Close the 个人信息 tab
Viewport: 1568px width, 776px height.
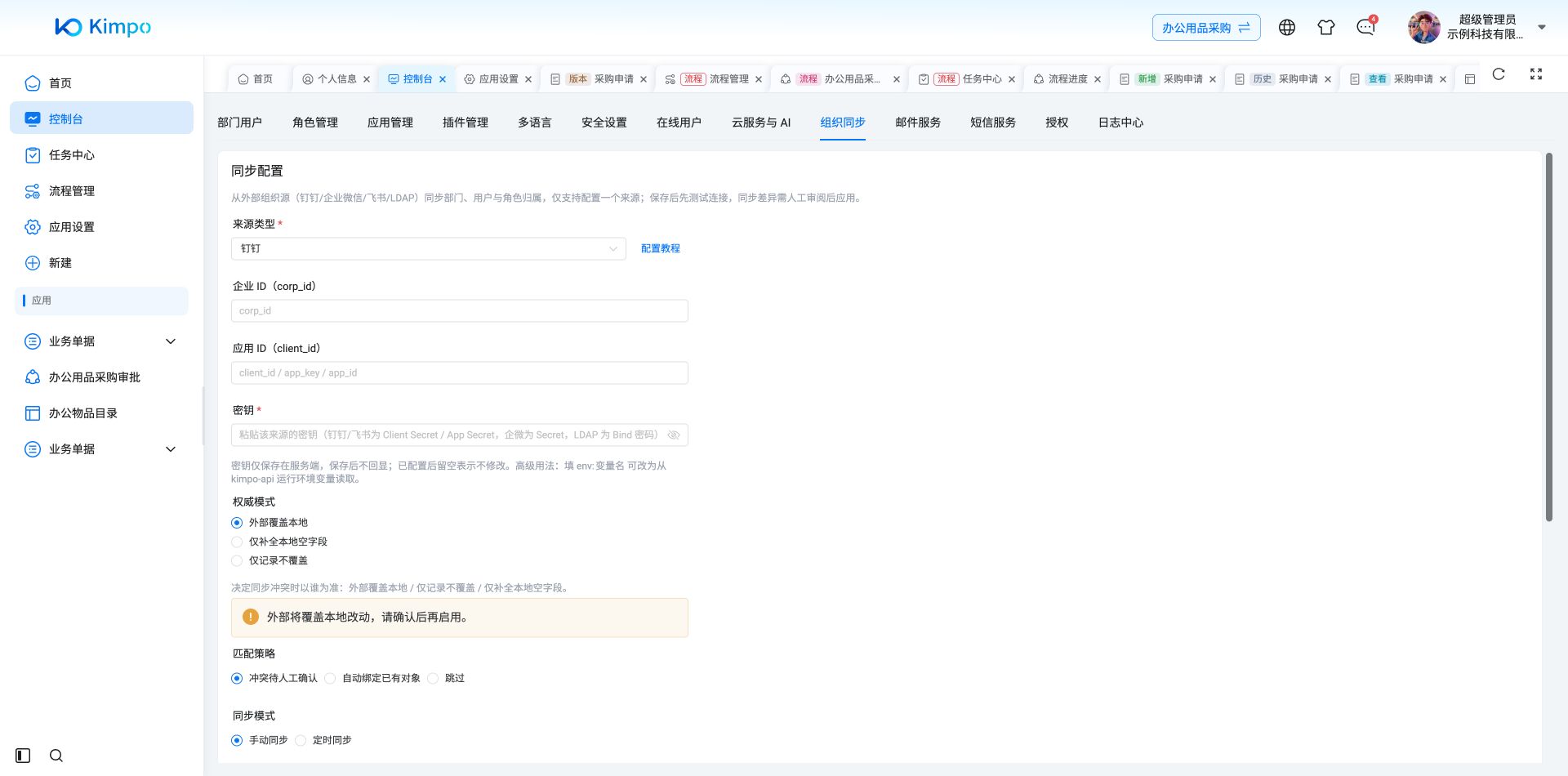point(367,79)
